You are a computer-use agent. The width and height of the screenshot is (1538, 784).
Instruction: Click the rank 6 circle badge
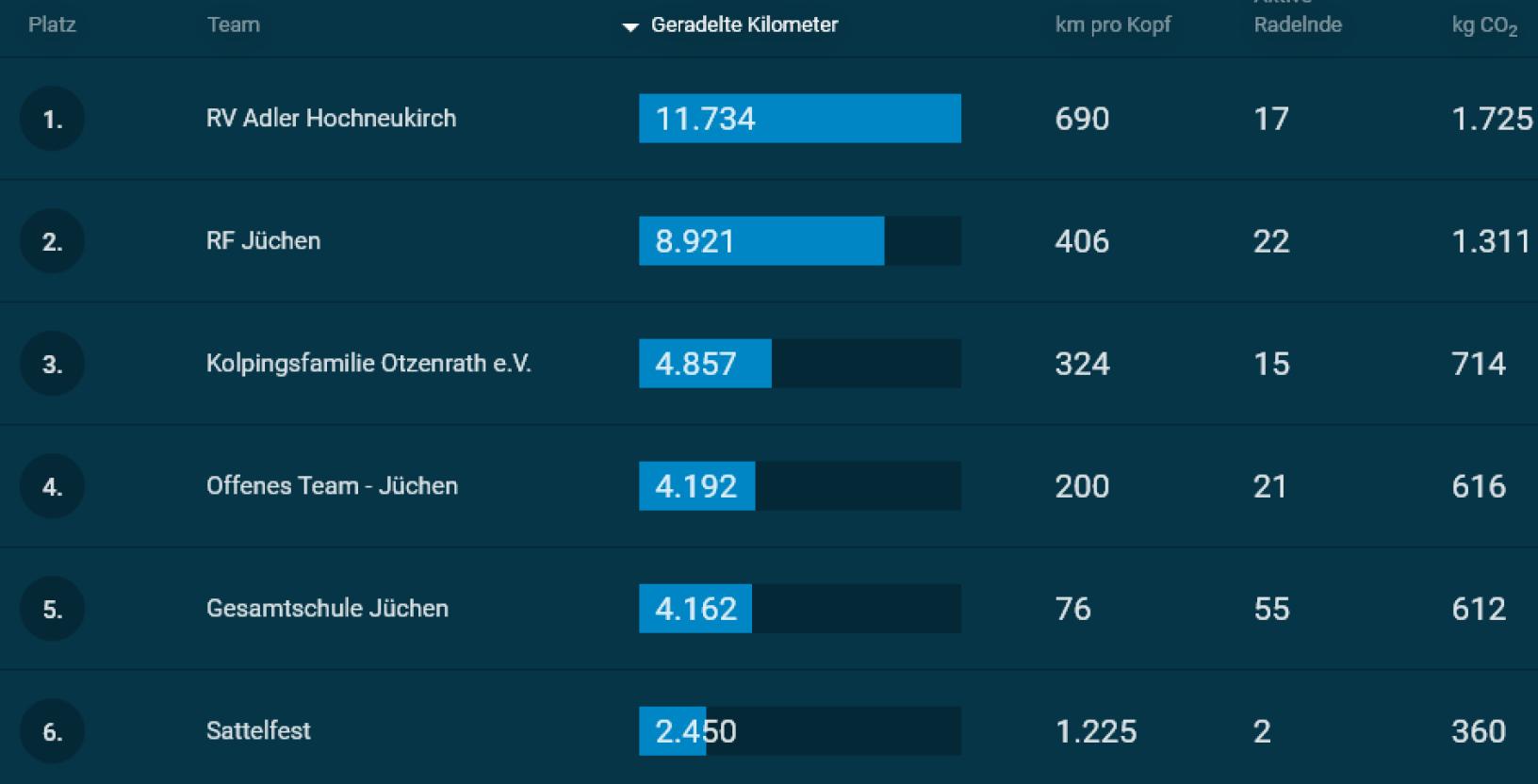click(52, 731)
